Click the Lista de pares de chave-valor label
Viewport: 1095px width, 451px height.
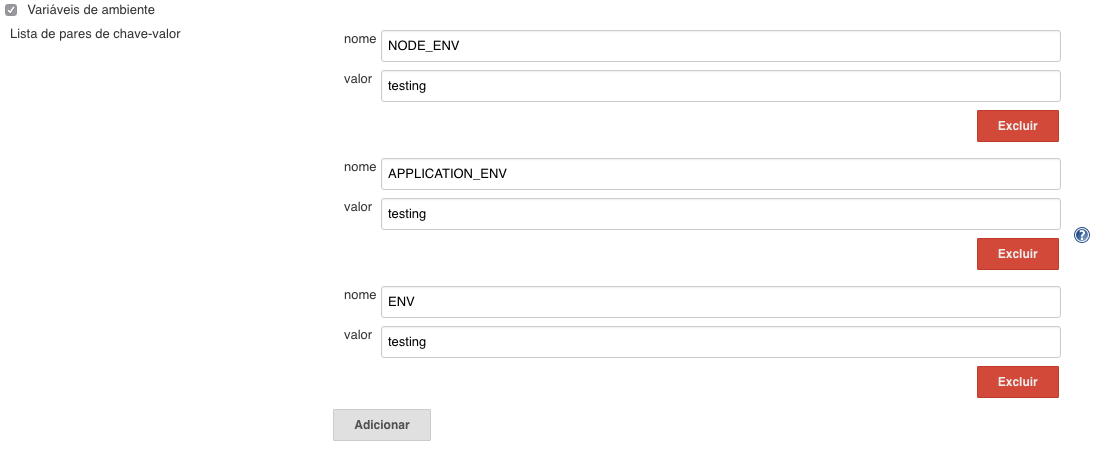[x=95, y=34]
